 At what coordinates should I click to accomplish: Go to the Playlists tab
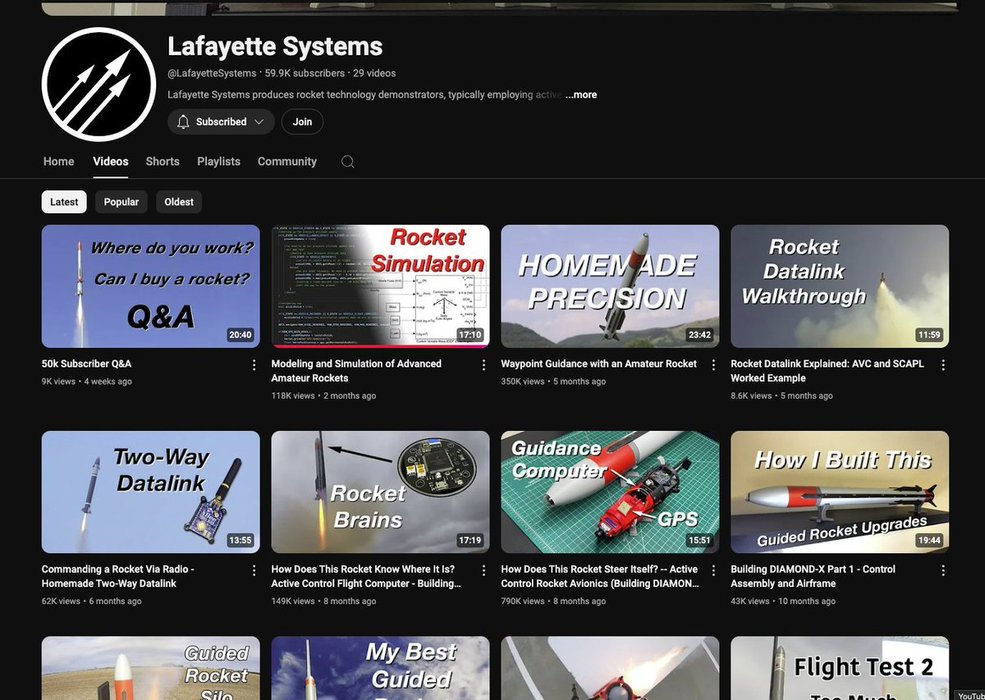[219, 161]
